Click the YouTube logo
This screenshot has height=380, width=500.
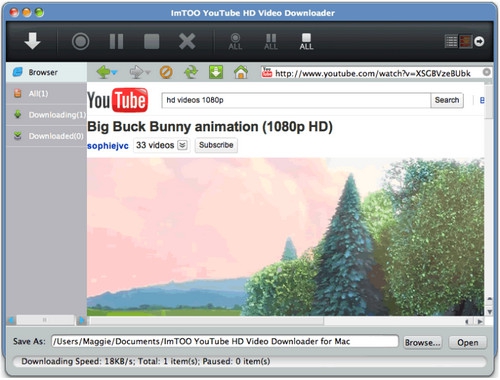point(118,100)
